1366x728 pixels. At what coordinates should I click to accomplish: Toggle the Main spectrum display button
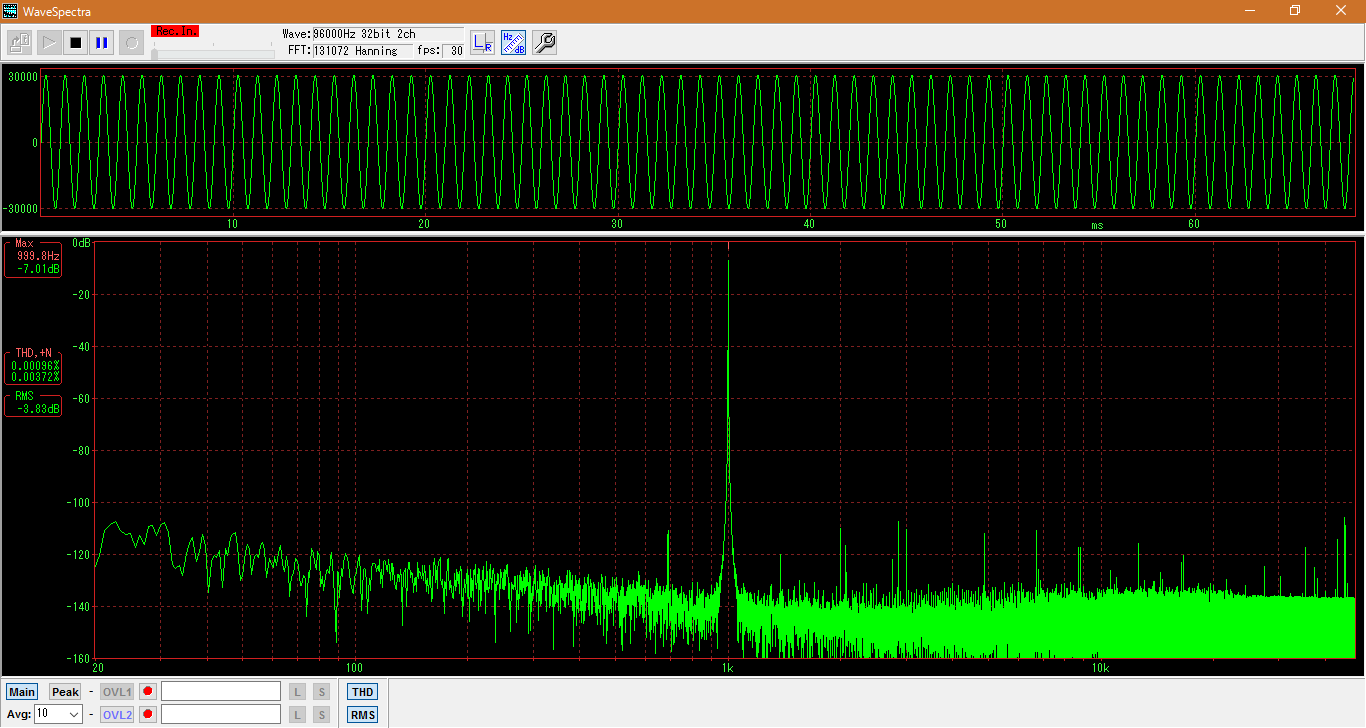[22, 692]
